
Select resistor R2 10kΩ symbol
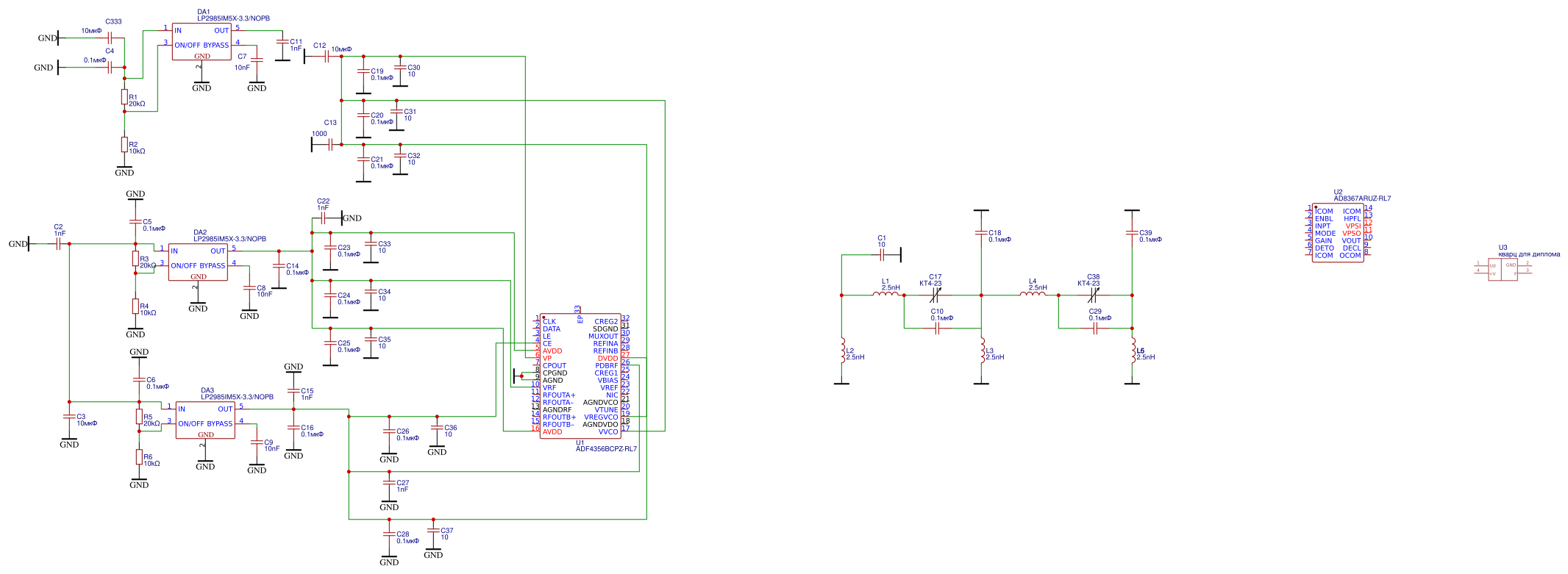[x=124, y=145]
